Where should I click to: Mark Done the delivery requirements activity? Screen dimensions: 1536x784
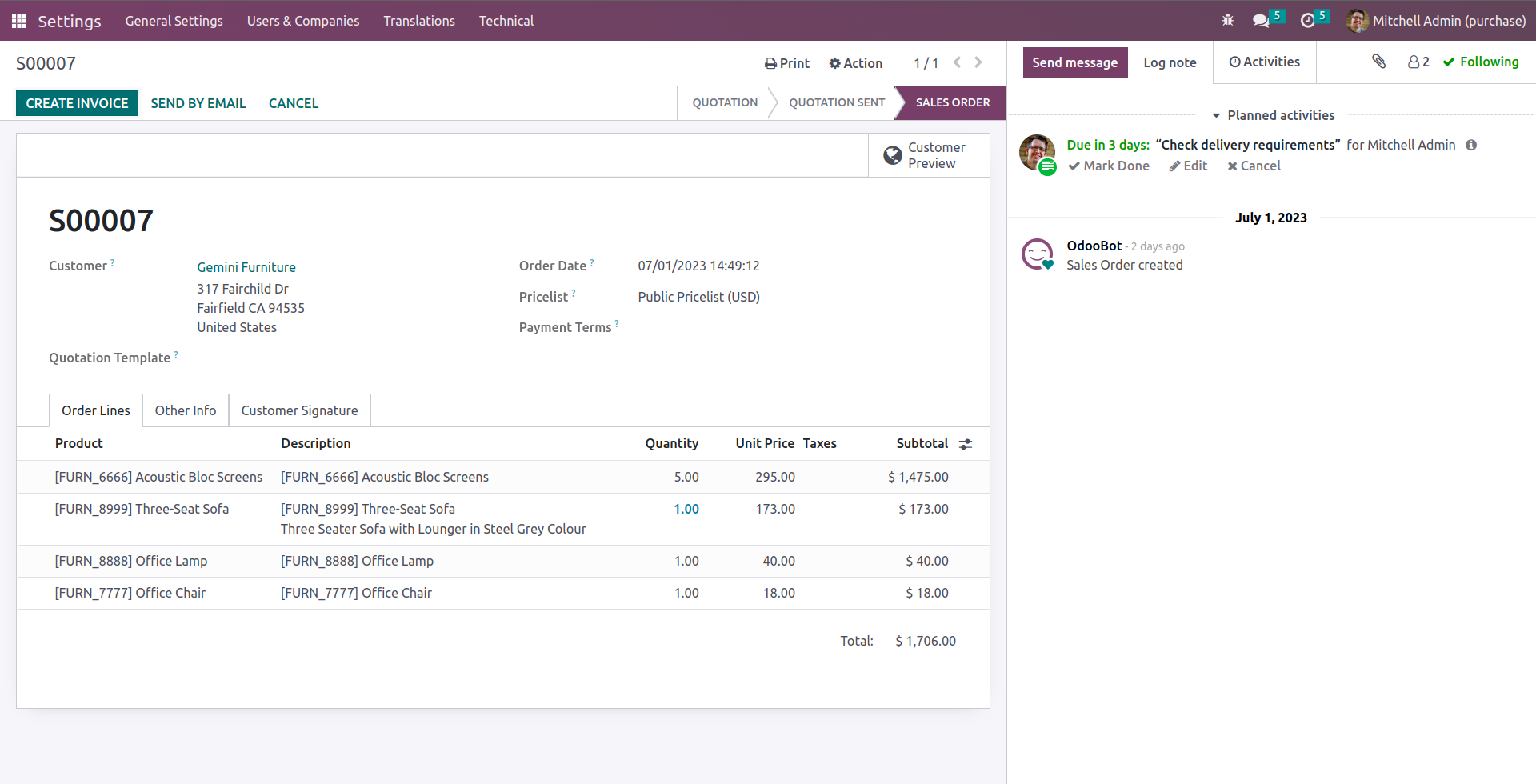(1109, 166)
